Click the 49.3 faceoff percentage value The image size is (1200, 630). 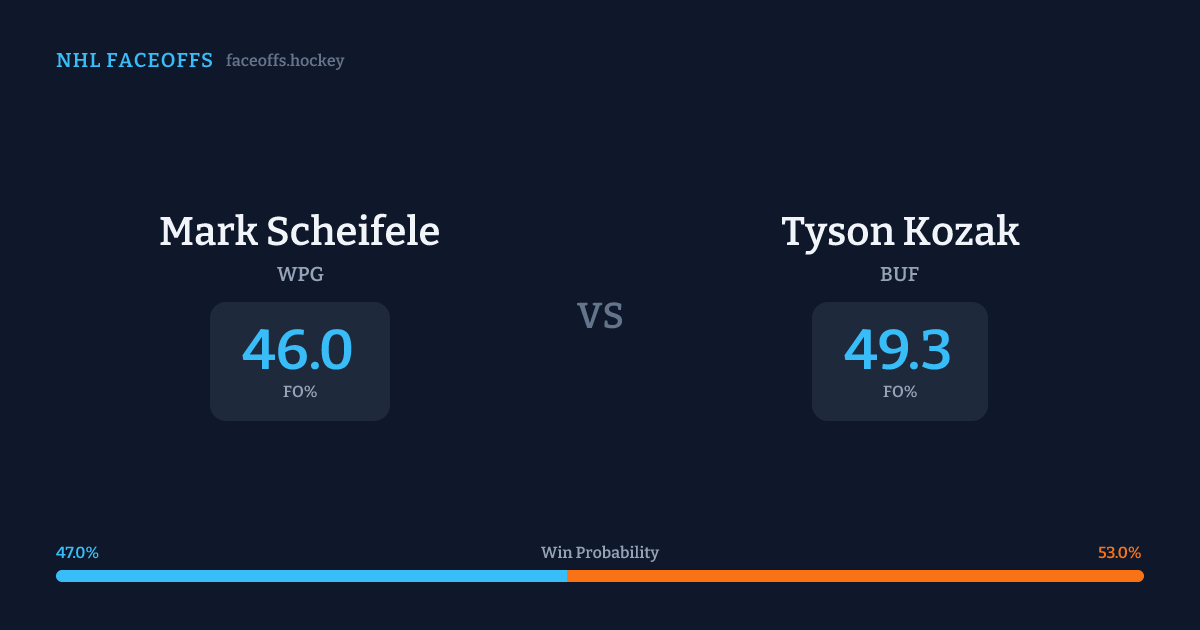pyautogui.click(x=898, y=350)
